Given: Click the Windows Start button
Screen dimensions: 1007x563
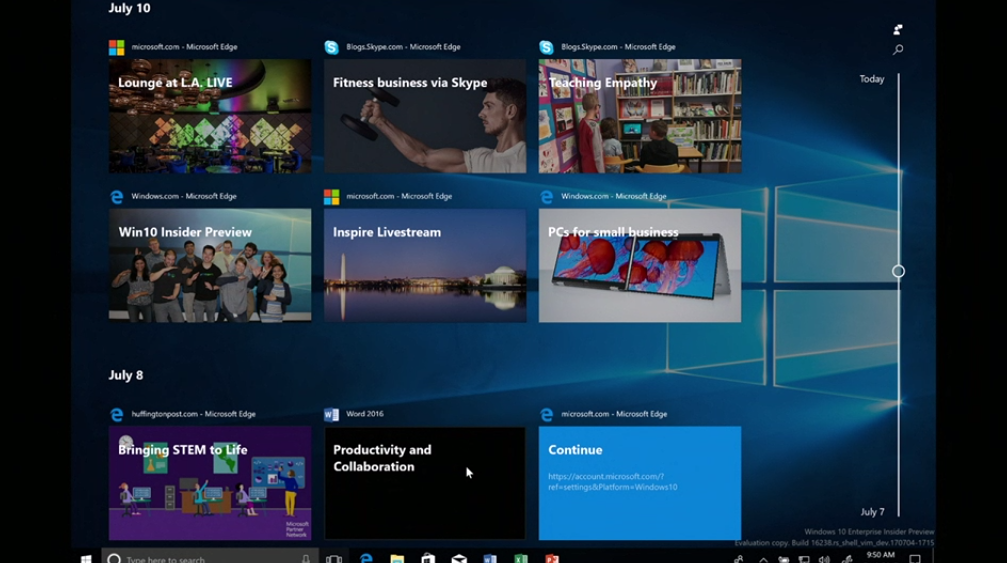Looking at the screenshot, I should click(x=86, y=559).
